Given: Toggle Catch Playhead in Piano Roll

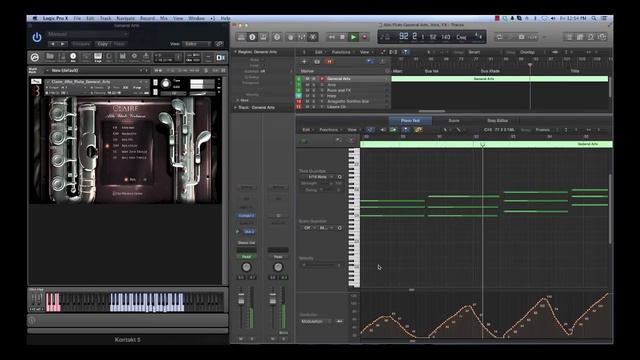Looking at the screenshot, I should pyautogui.click(x=405, y=130).
